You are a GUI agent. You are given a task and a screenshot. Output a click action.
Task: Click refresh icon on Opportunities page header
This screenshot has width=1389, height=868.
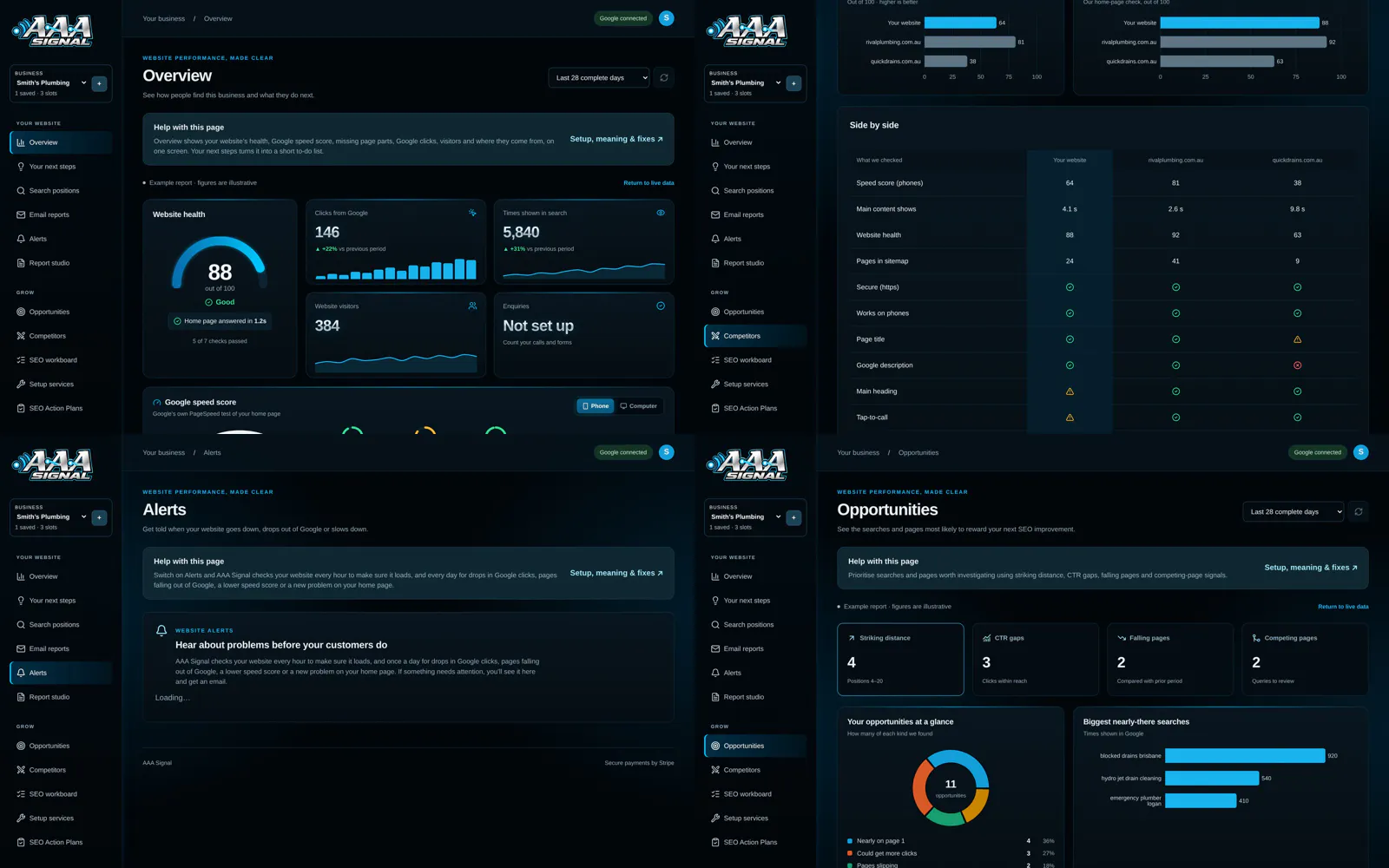[x=1359, y=511]
